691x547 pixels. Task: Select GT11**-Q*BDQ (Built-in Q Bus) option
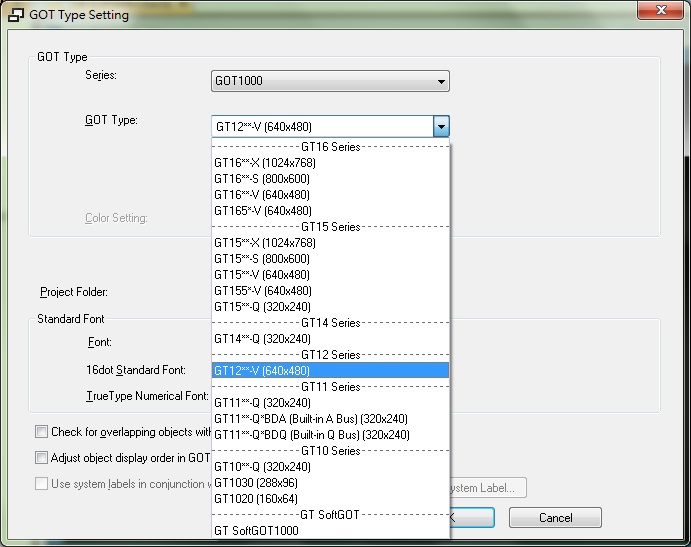[x=311, y=435]
